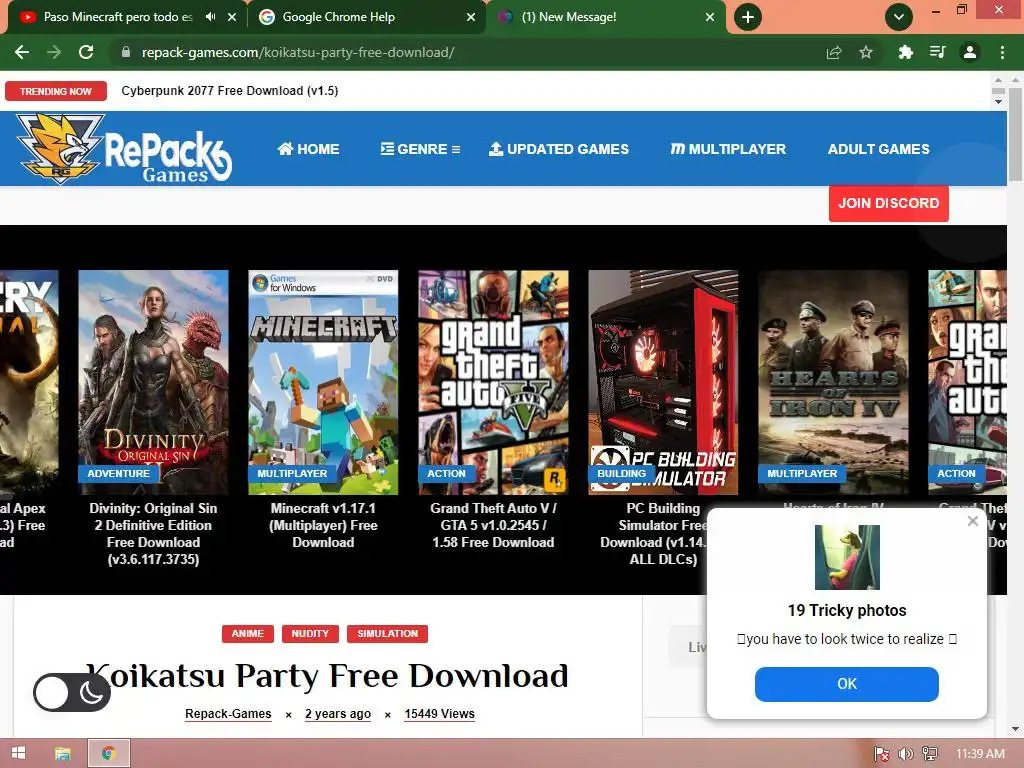Open the PC Building Simulator cover
The image size is (1024, 768).
point(663,382)
